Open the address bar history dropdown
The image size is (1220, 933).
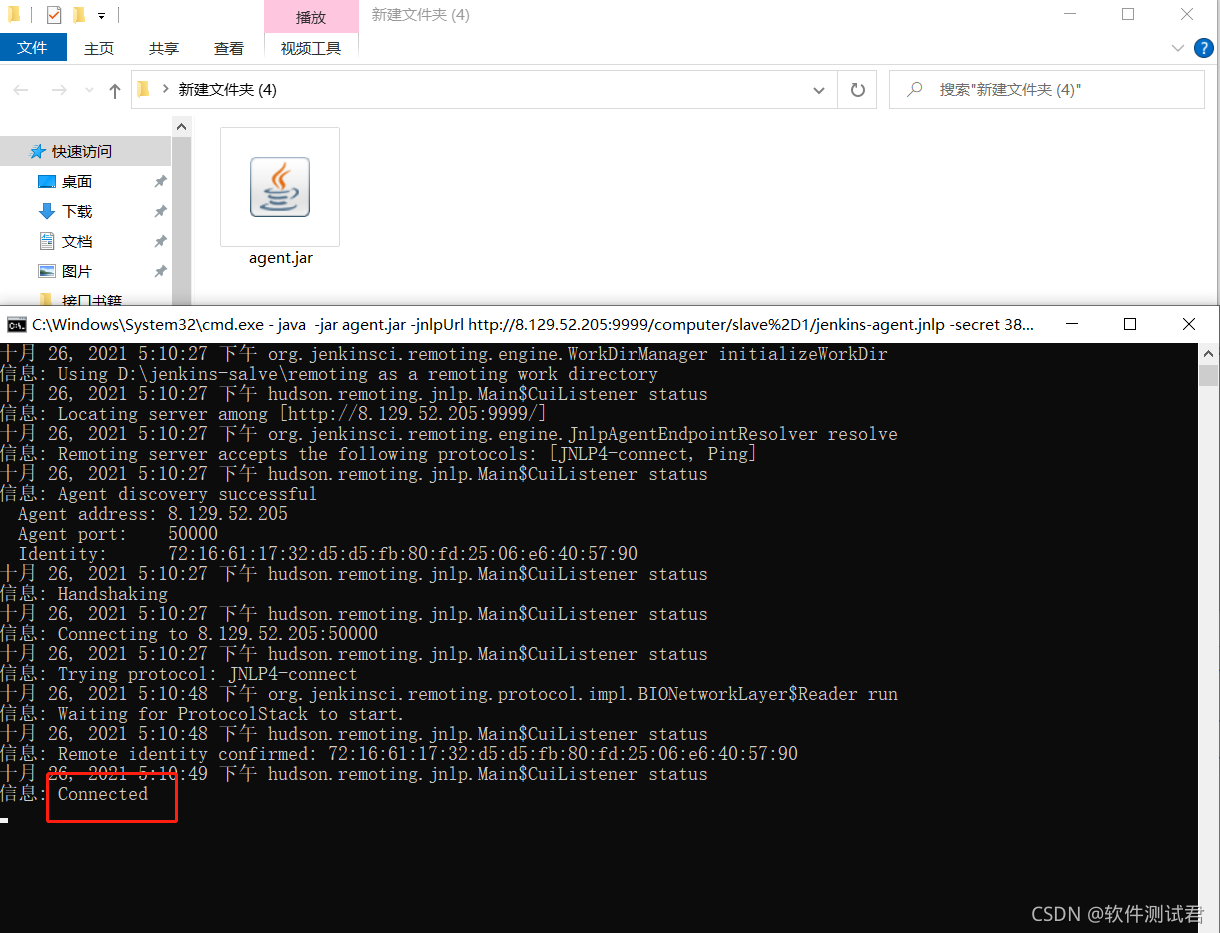[820, 90]
